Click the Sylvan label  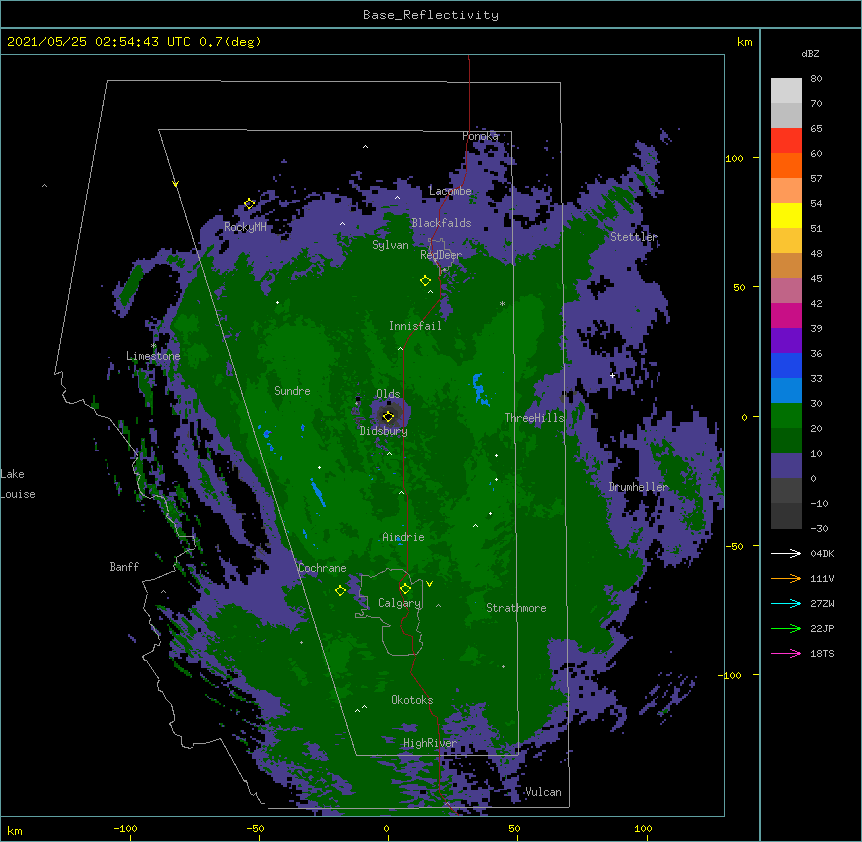tap(390, 245)
